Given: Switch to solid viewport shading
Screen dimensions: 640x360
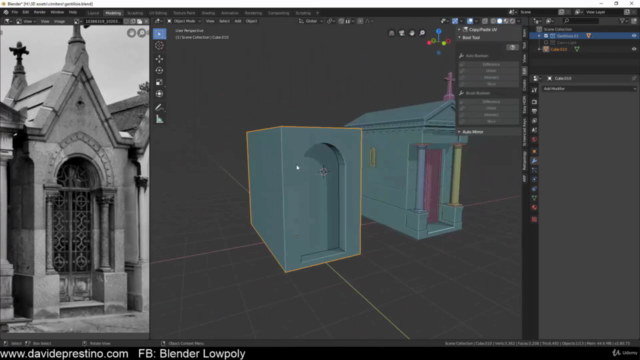Looking at the screenshot, I should click(500, 21).
